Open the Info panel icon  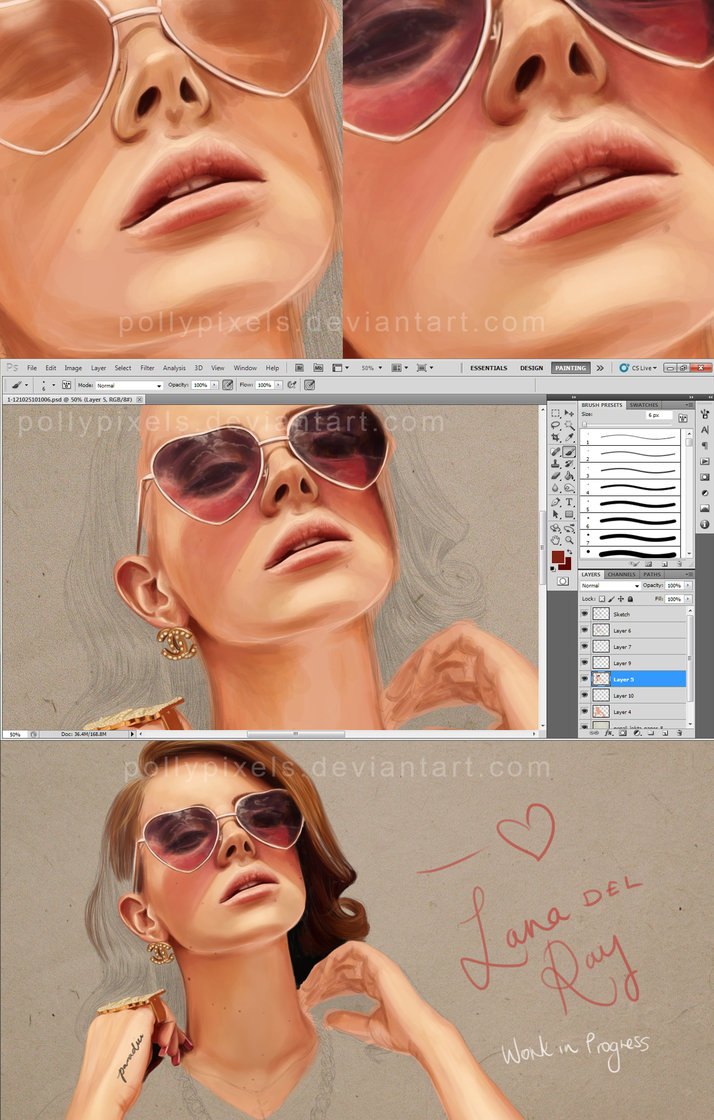tap(705, 524)
